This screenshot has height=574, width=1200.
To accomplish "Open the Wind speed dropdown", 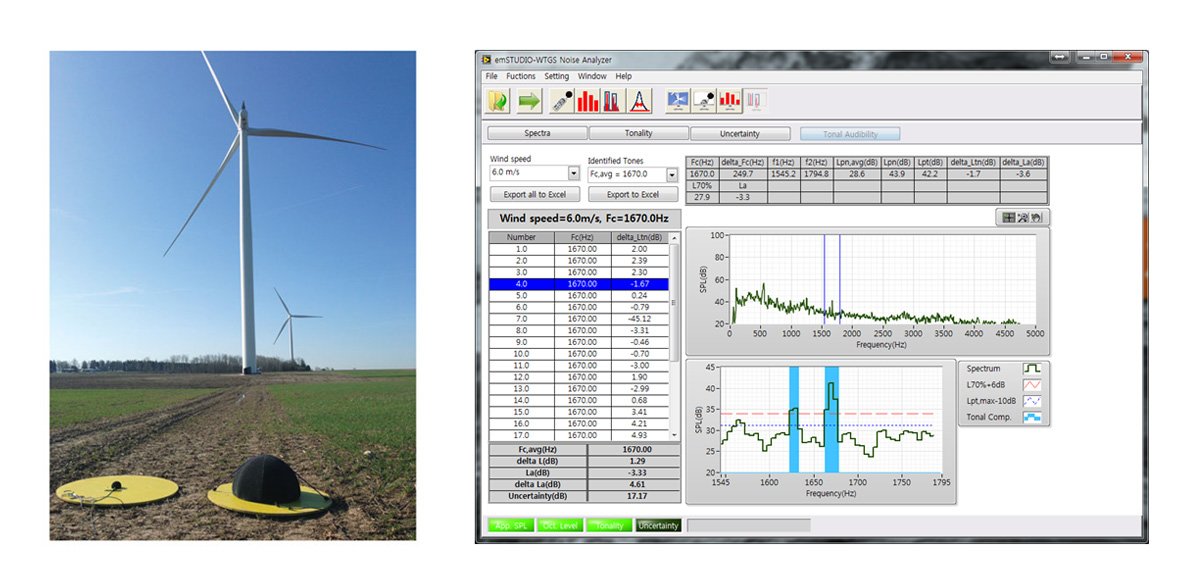I will (574, 173).
